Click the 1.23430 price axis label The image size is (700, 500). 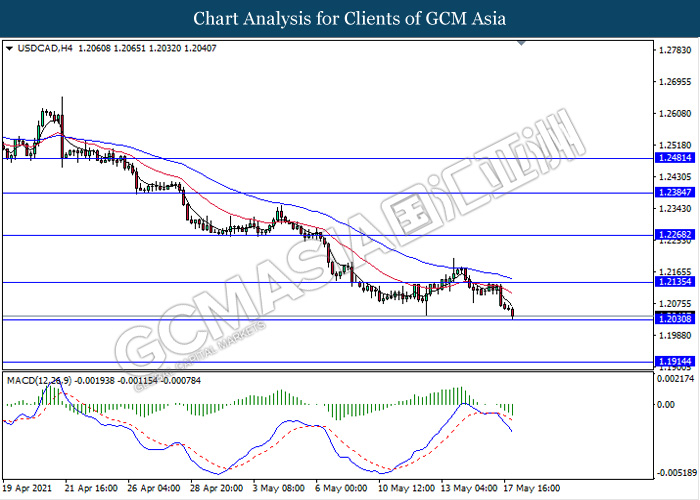pos(675,209)
